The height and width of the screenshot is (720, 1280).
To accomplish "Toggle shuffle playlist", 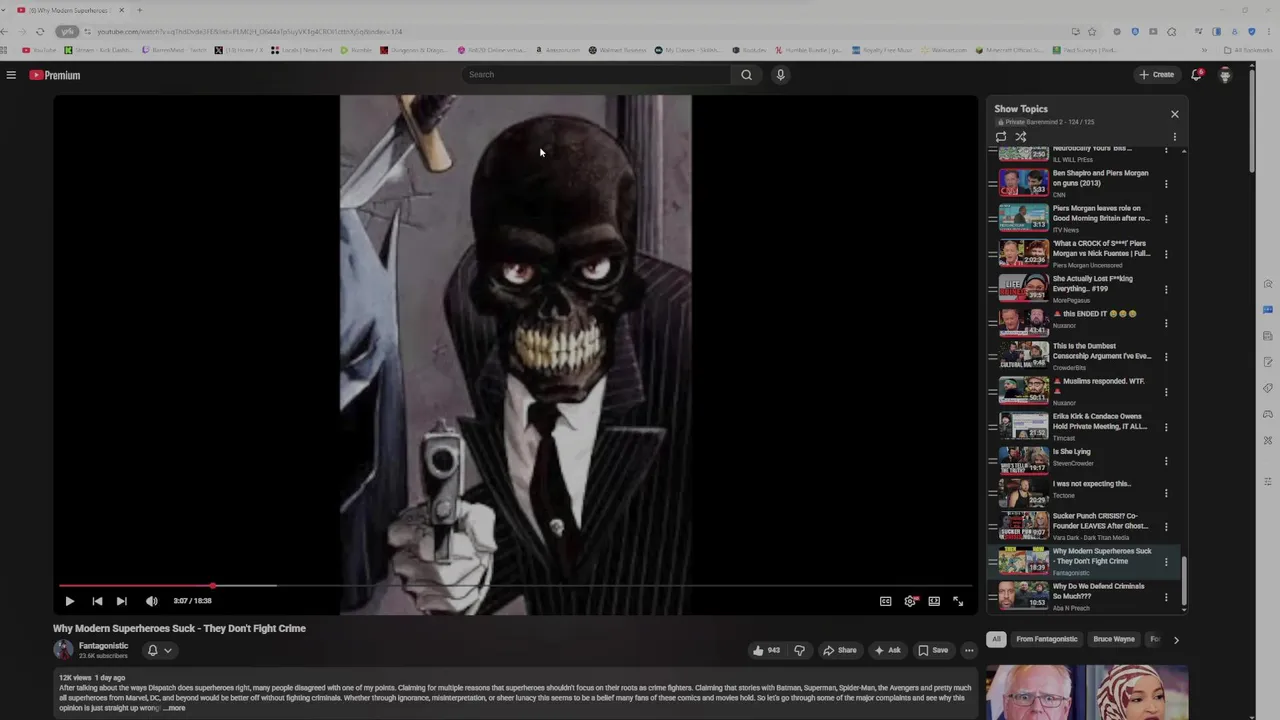I will [x=1021, y=137].
